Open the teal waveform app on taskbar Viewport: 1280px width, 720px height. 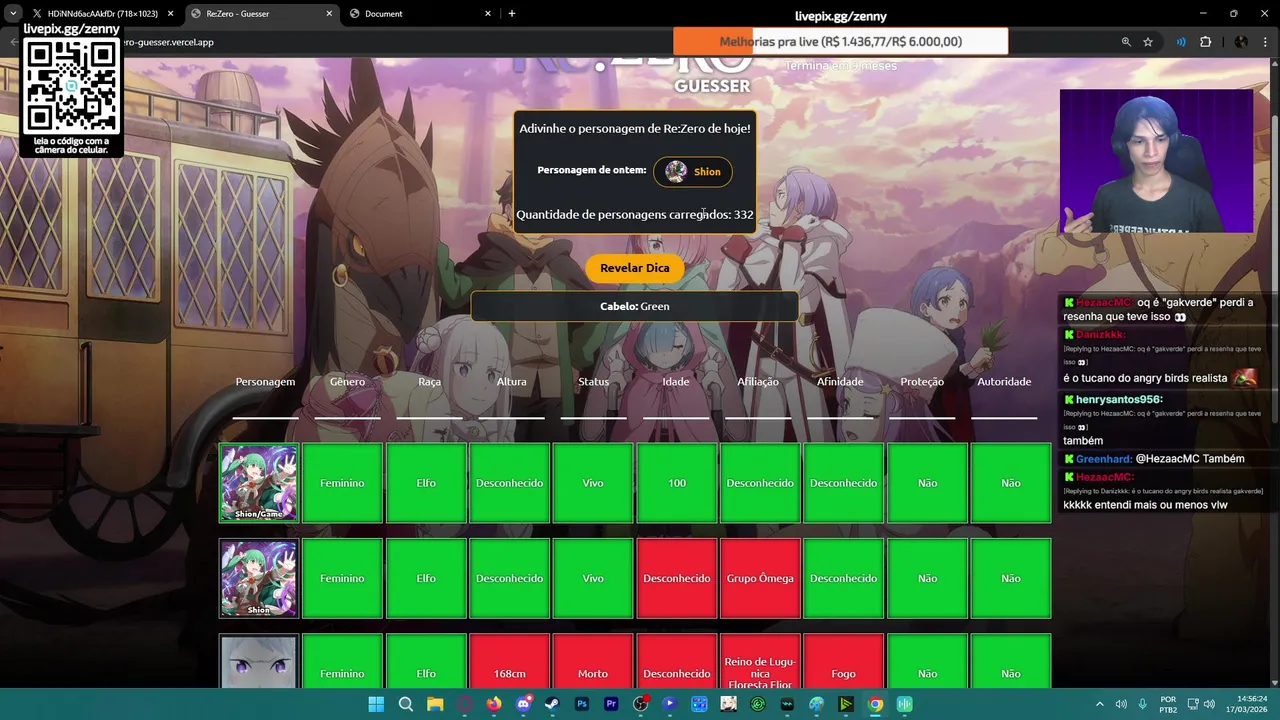coord(905,704)
